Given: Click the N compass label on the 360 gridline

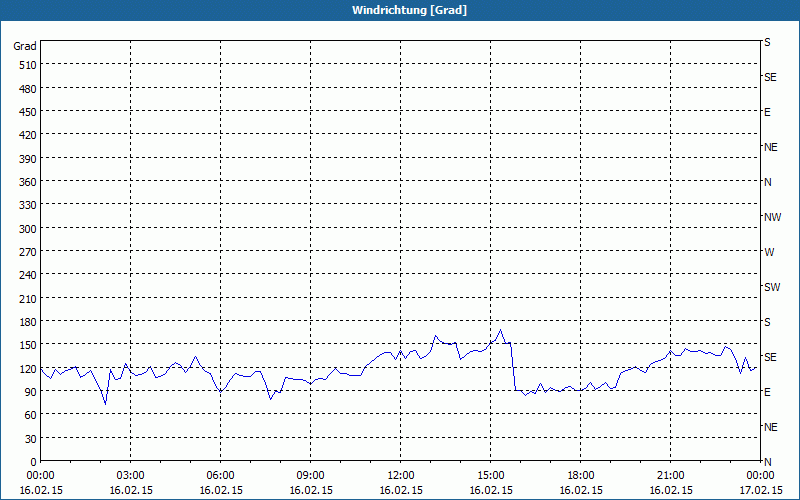Looking at the screenshot, I should tap(767, 182).
